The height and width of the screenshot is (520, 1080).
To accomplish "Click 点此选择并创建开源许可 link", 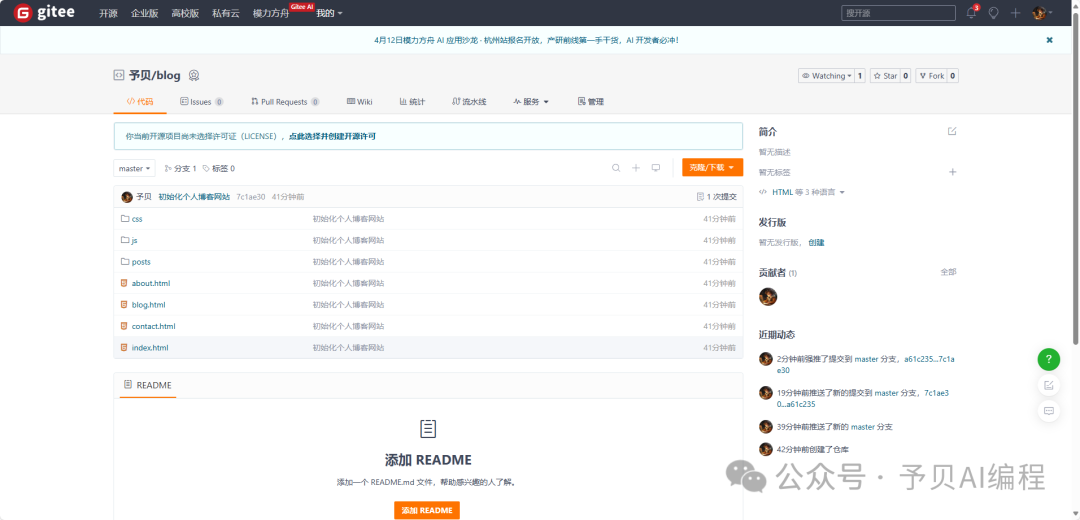I will coord(332,136).
